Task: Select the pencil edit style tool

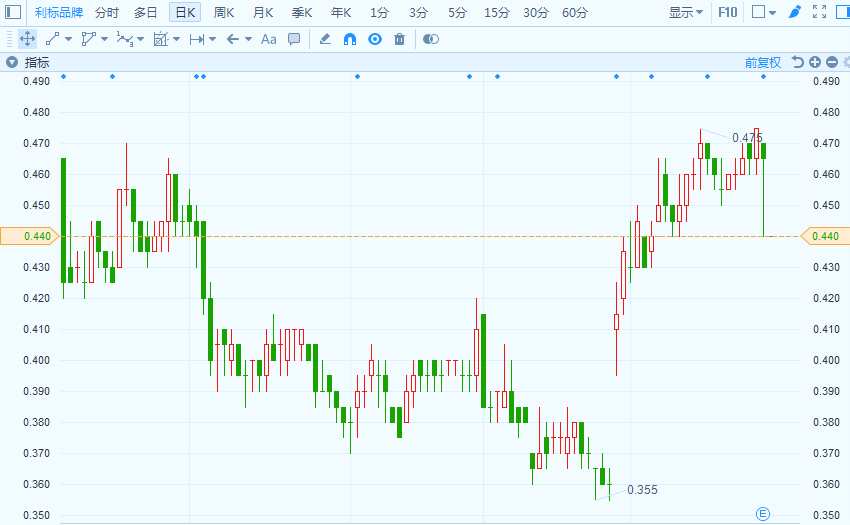Action: (x=325, y=39)
